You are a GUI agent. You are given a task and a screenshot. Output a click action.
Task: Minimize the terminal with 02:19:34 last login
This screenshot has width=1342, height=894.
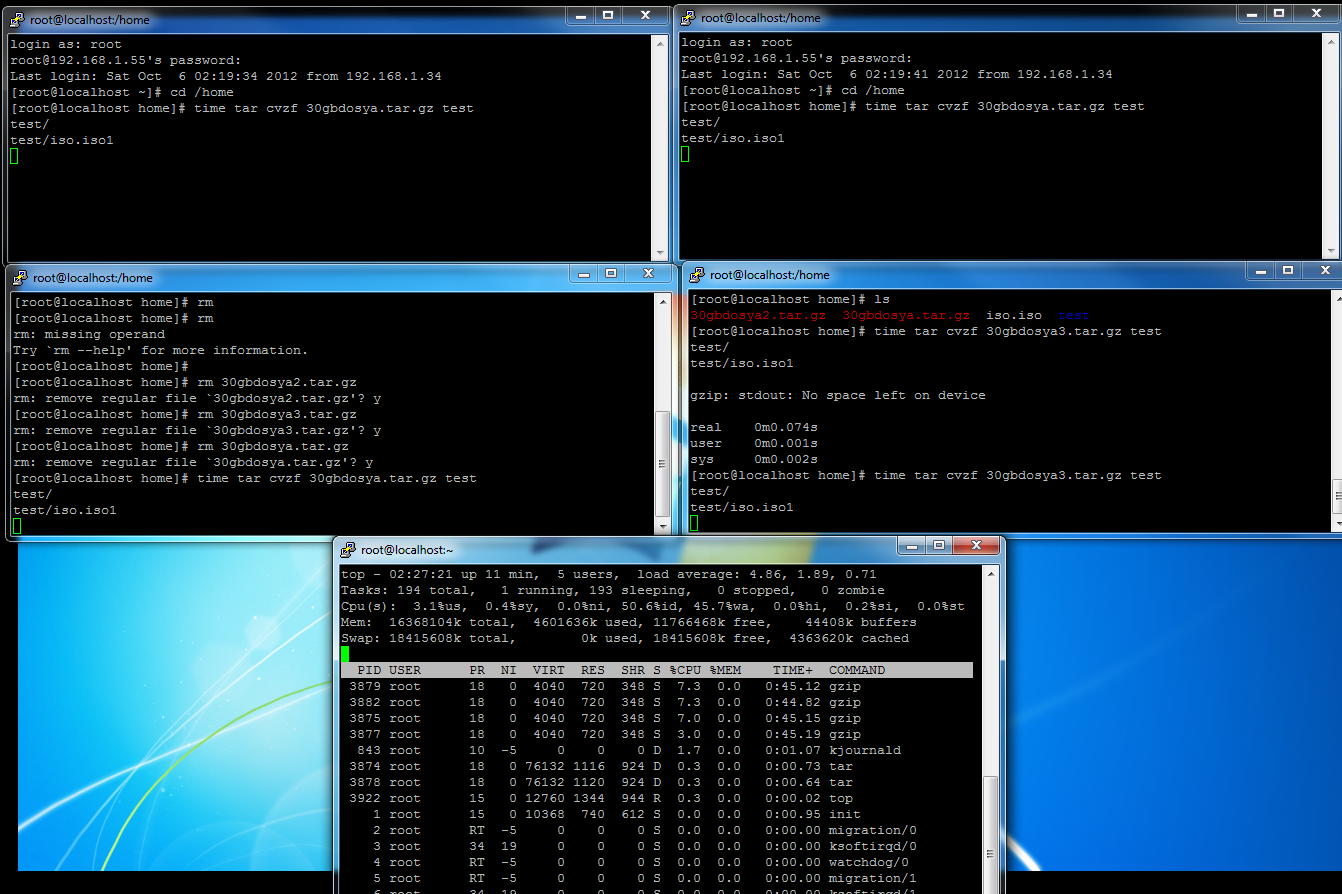pos(581,15)
